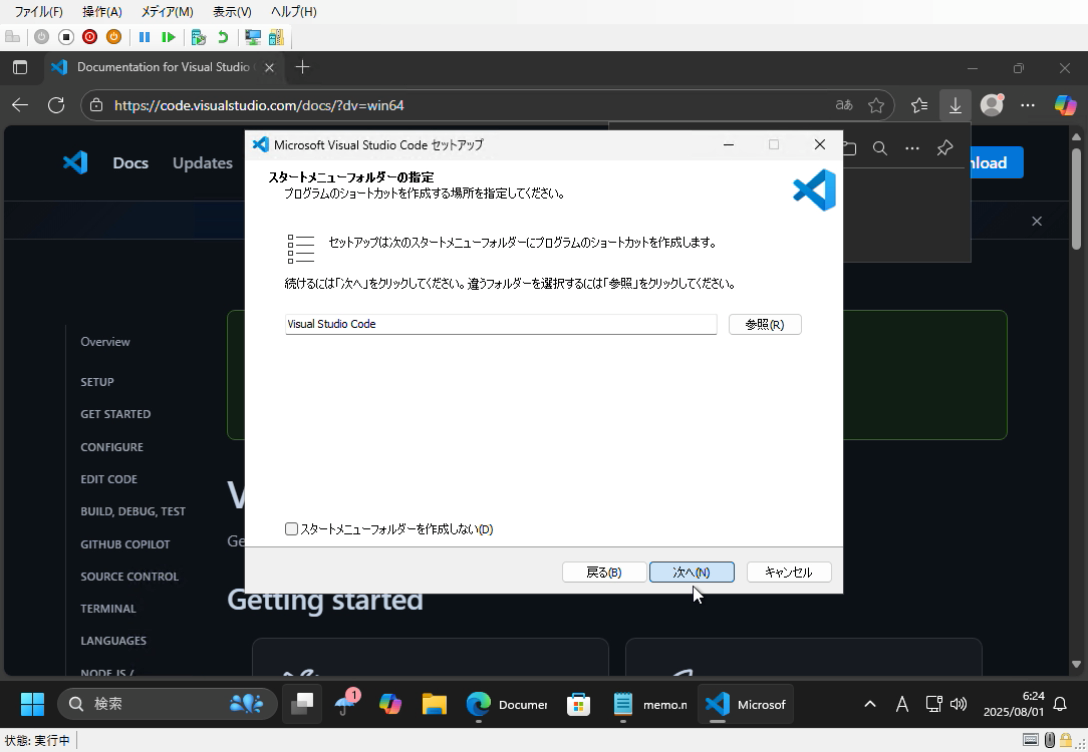Cancel setup with the キャンセル button
Viewport: 1088px width, 752px height.
789,572
